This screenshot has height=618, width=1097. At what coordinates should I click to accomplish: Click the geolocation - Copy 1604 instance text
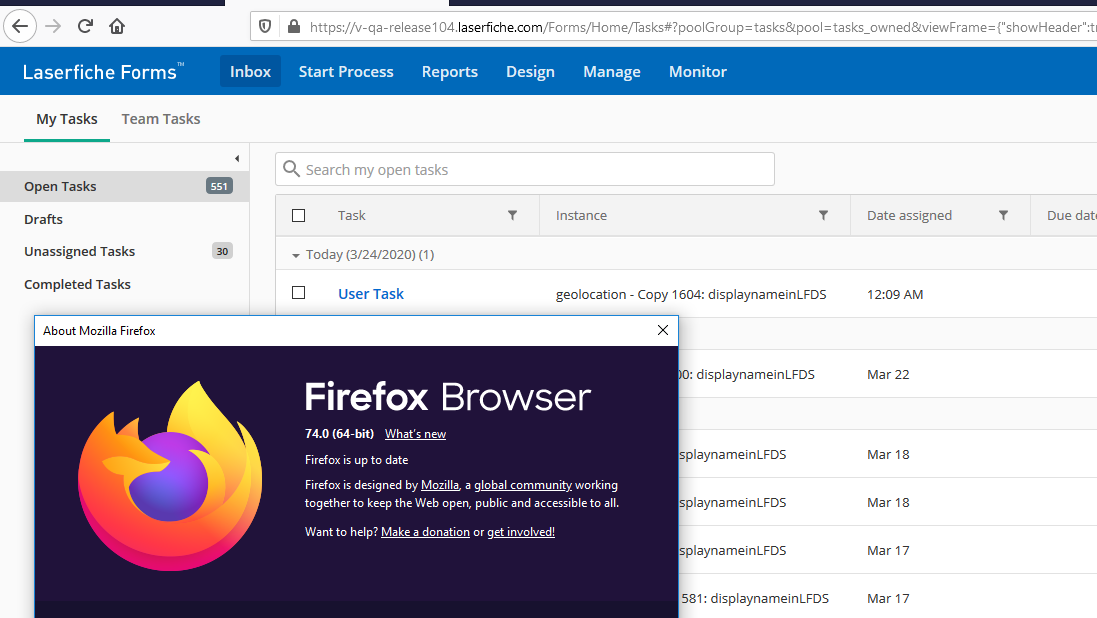tap(691, 295)
